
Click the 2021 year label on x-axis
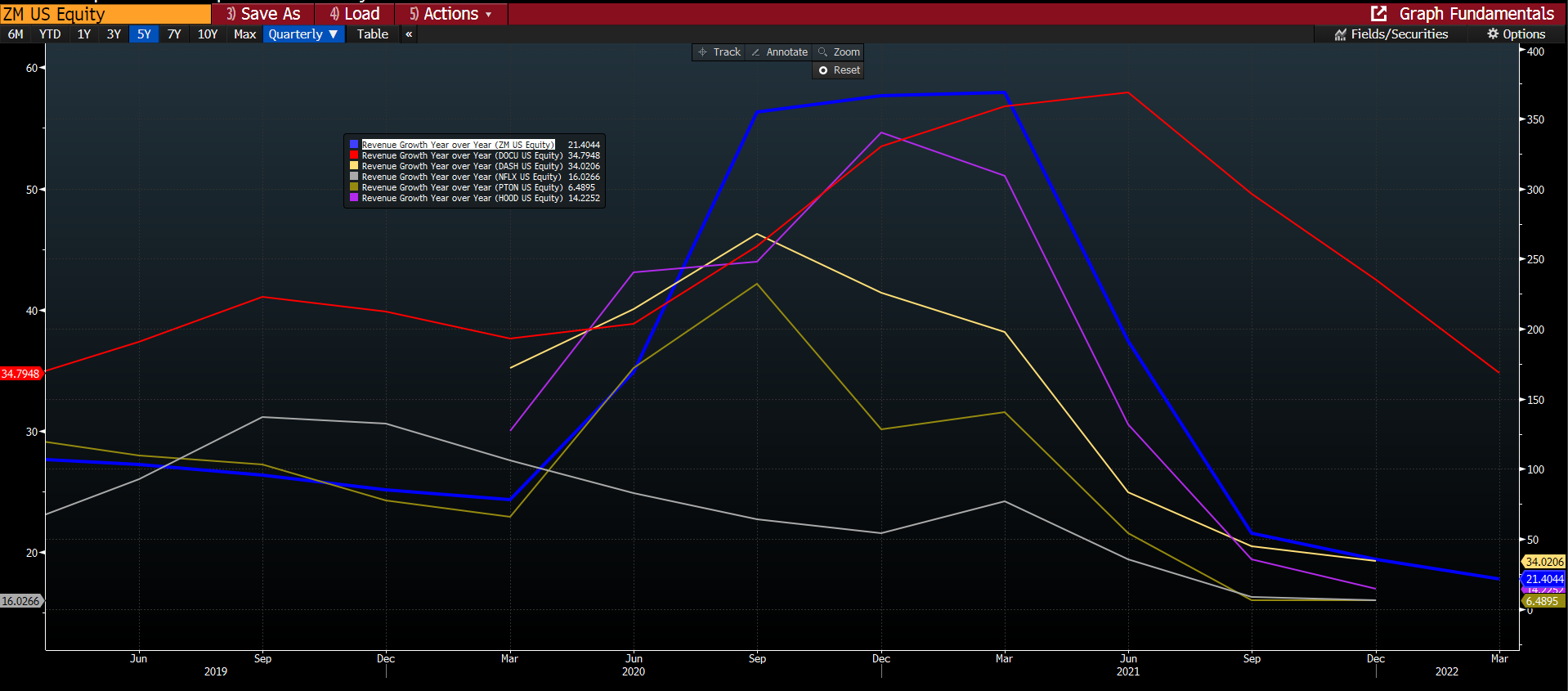point(1128,671)
